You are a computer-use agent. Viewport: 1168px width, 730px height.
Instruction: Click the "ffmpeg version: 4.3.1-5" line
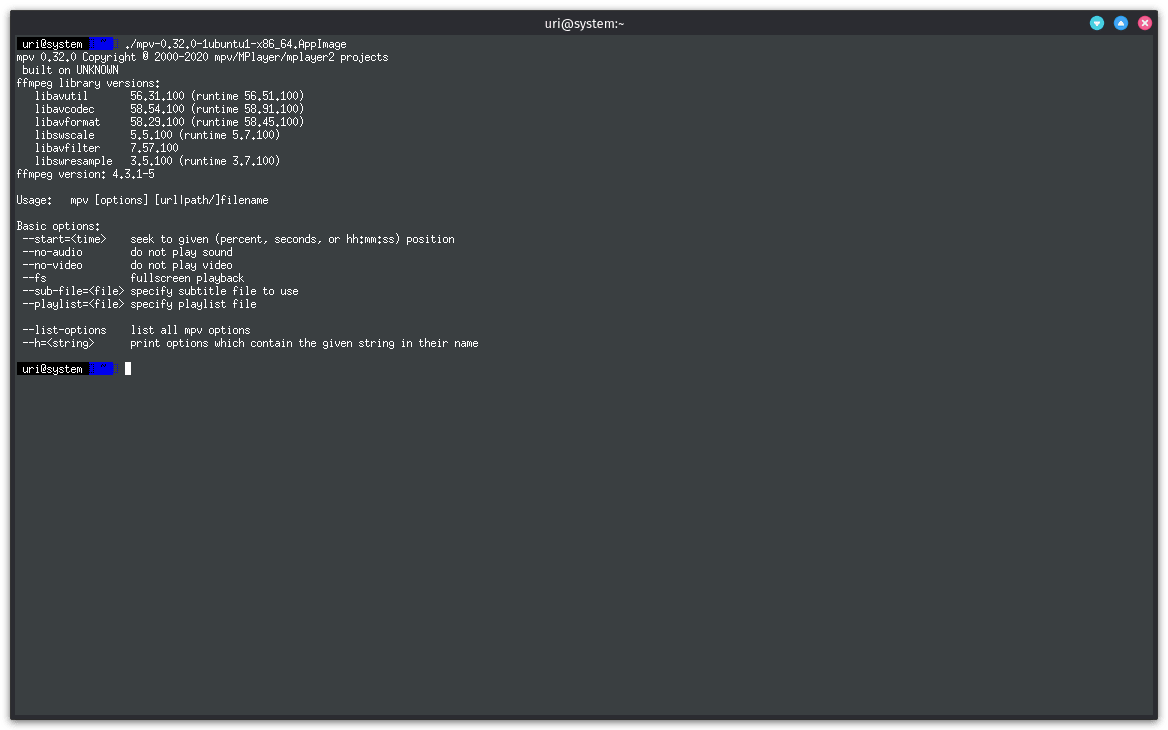86,174
